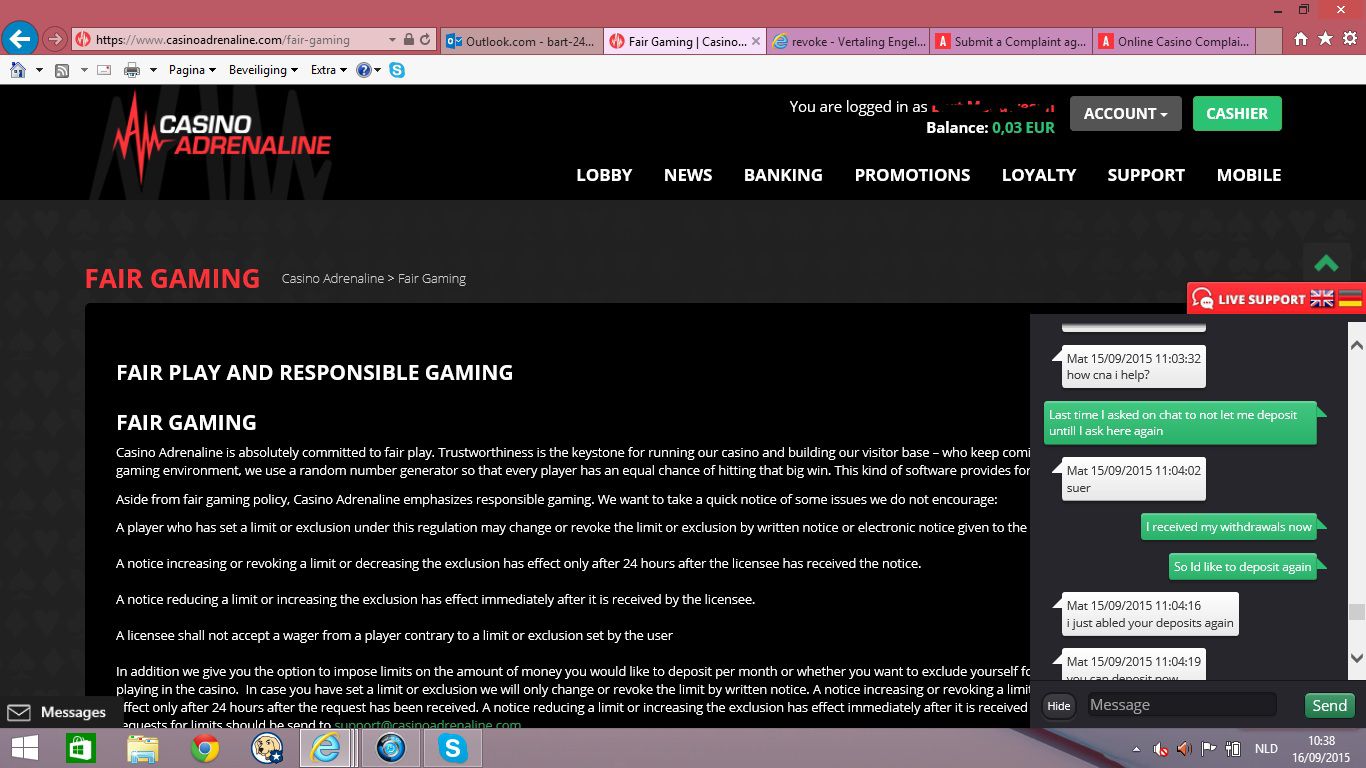The width and height of the screenshot is (1366, 768).
Task: Click chat scrollbar up arrow
Action: 1357,346
